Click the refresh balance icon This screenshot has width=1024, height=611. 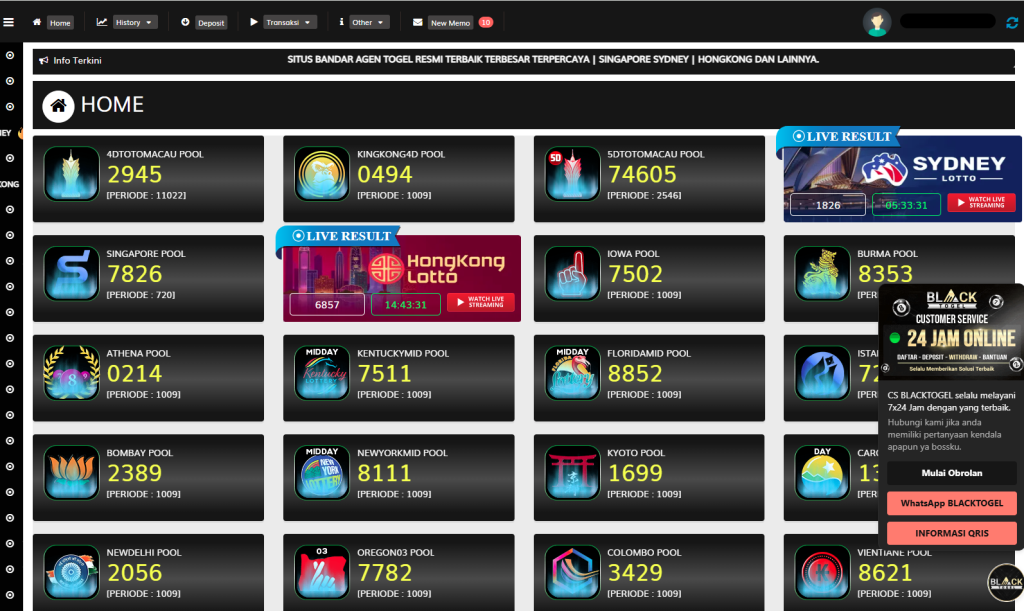pos(1012,23)
